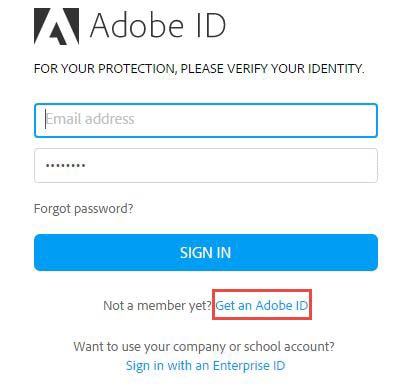Click the word password in Forgot password
Image resolution: width=415 pixels, height=390 pixels.
point(103,209)
